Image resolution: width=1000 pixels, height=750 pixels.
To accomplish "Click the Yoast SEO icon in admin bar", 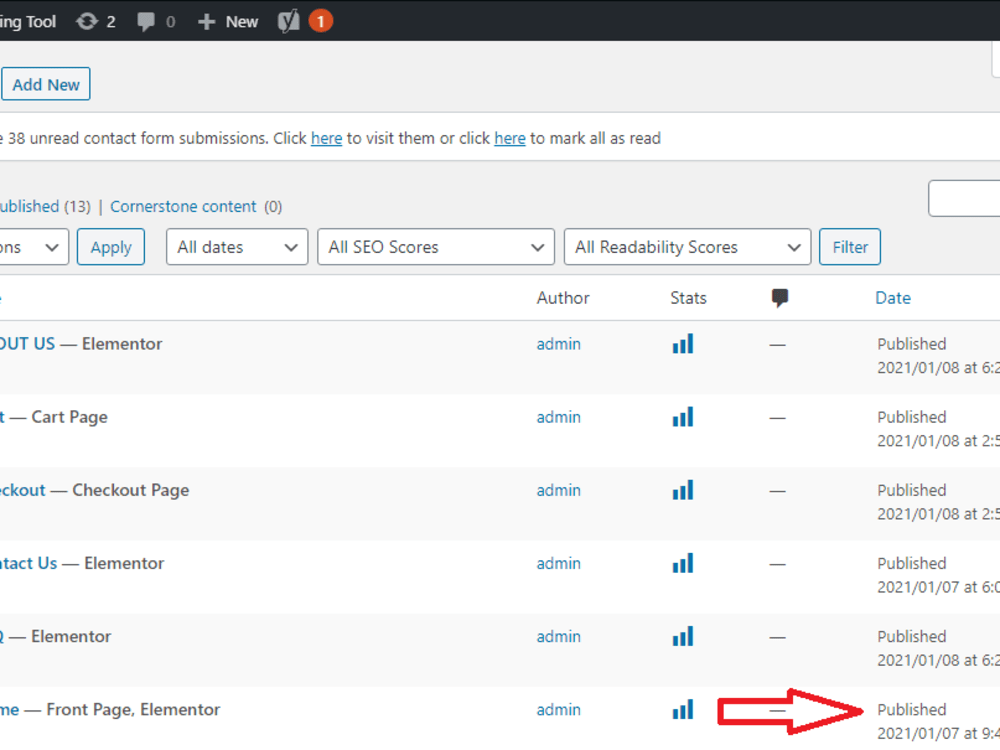I will (x=289, y=22).
